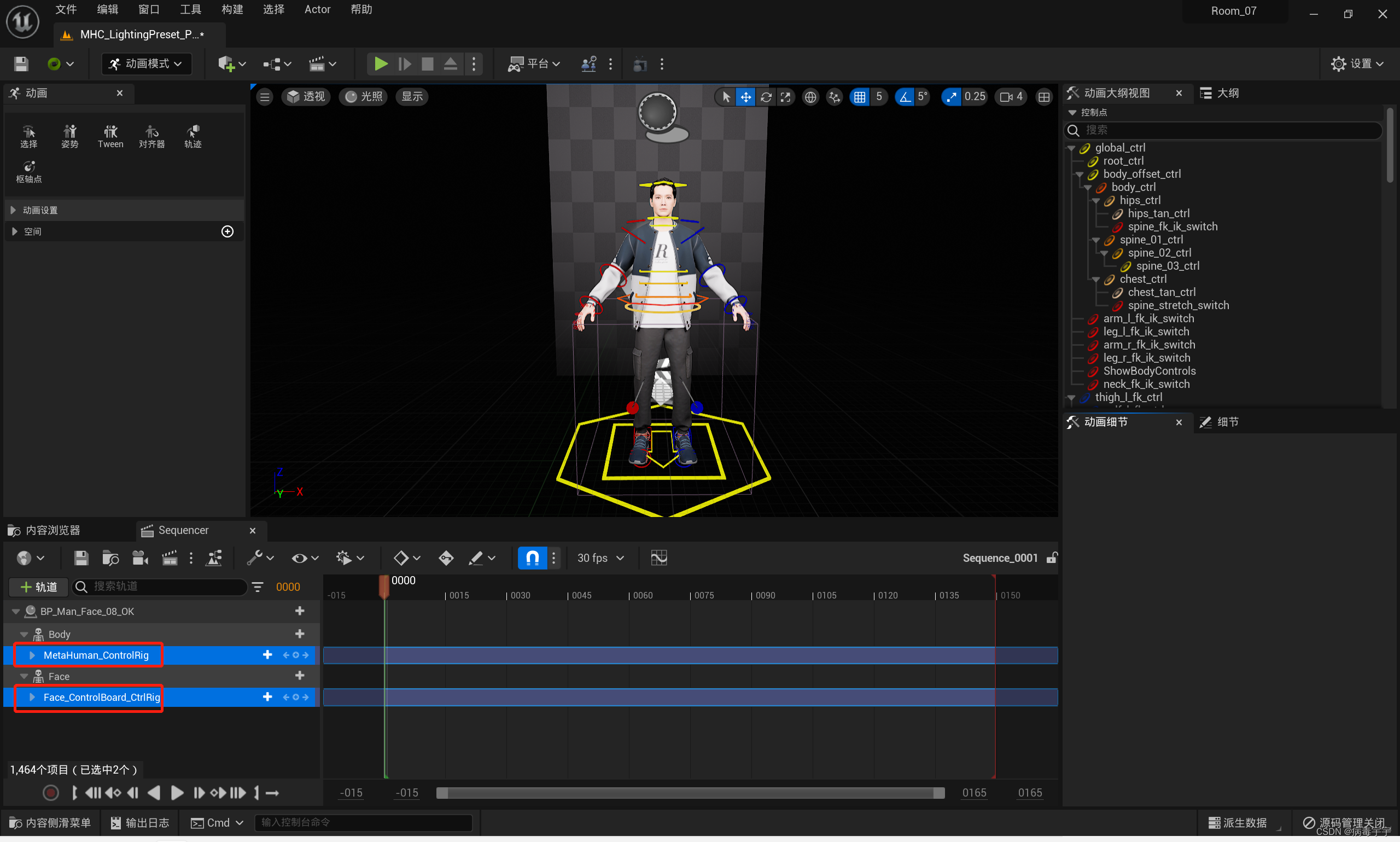
Task: Click the console command input field
Action: click(x=363, y=822)
